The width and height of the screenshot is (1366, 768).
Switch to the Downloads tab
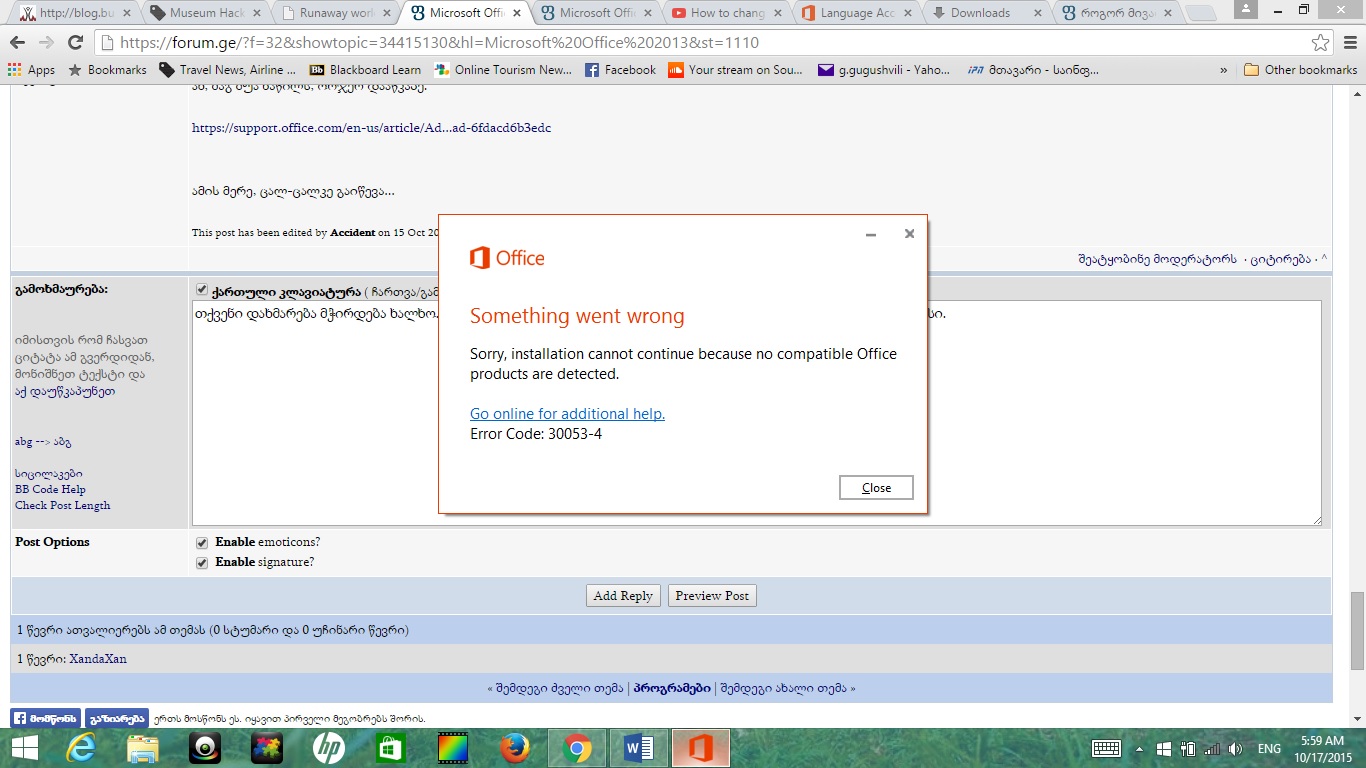985,13
